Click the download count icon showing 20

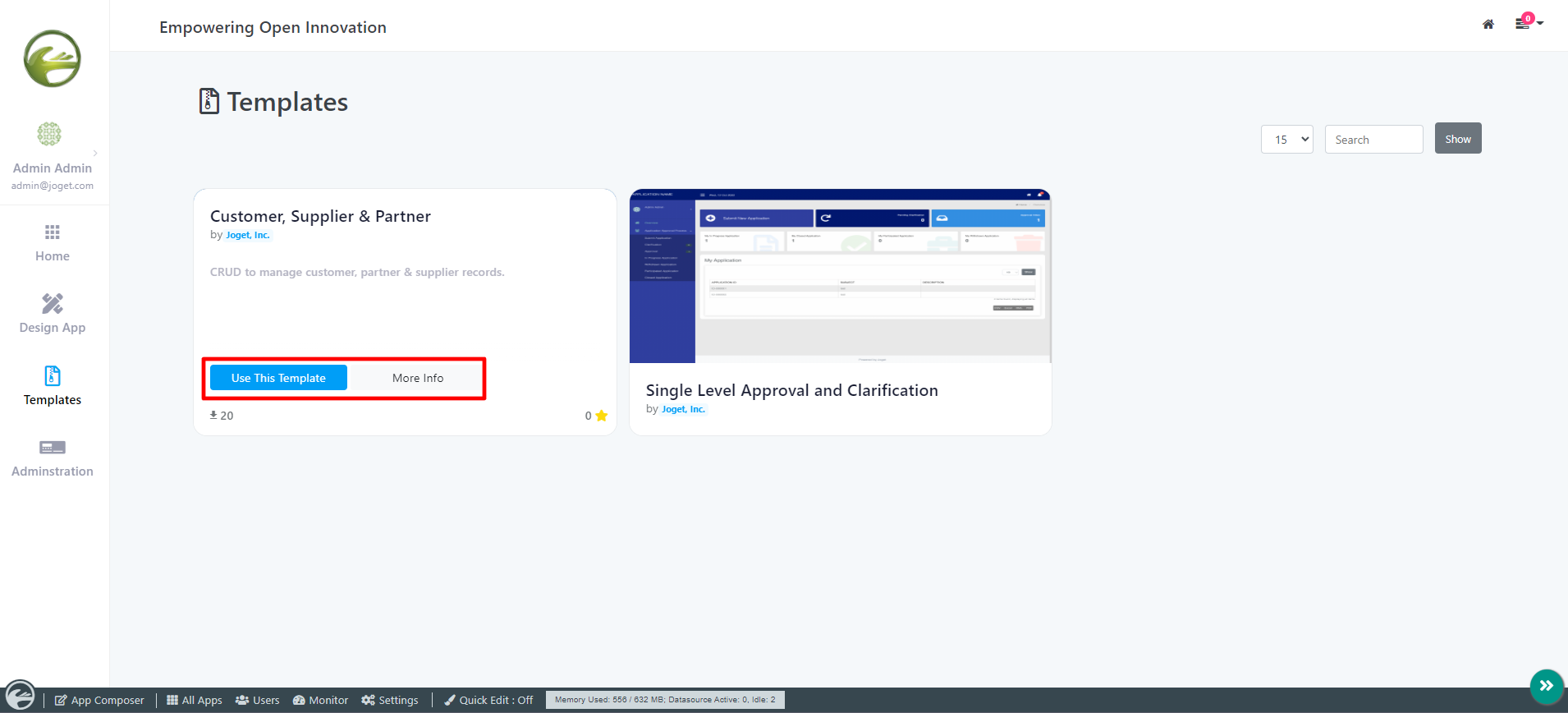pyautogui.click(x=213, y=415)
